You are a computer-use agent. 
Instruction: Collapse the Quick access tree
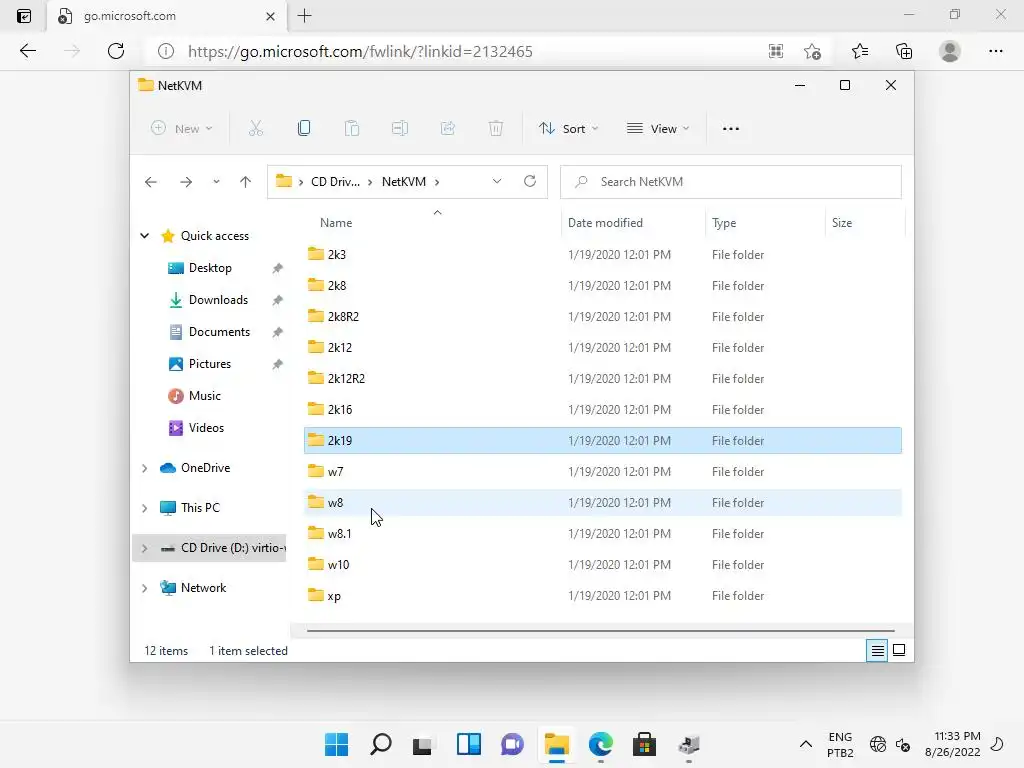click(x=144, y=236)
